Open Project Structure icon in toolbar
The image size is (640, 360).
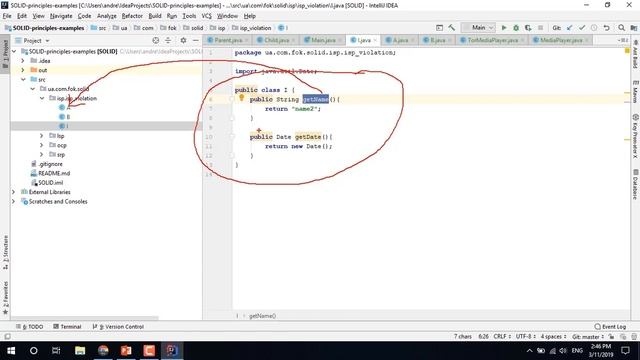[x=633, y=28]
